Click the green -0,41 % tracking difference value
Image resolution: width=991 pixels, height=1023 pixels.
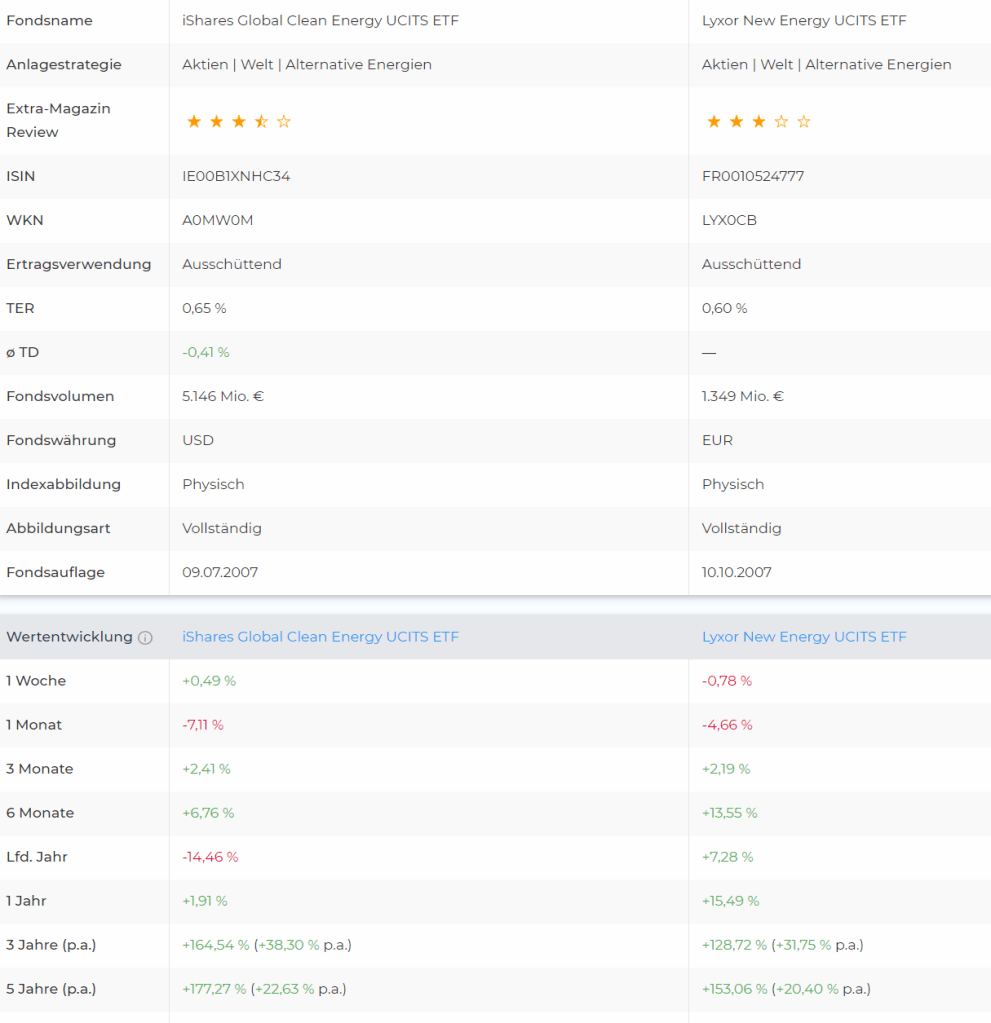pyautogui.click(x=205, y=352)
